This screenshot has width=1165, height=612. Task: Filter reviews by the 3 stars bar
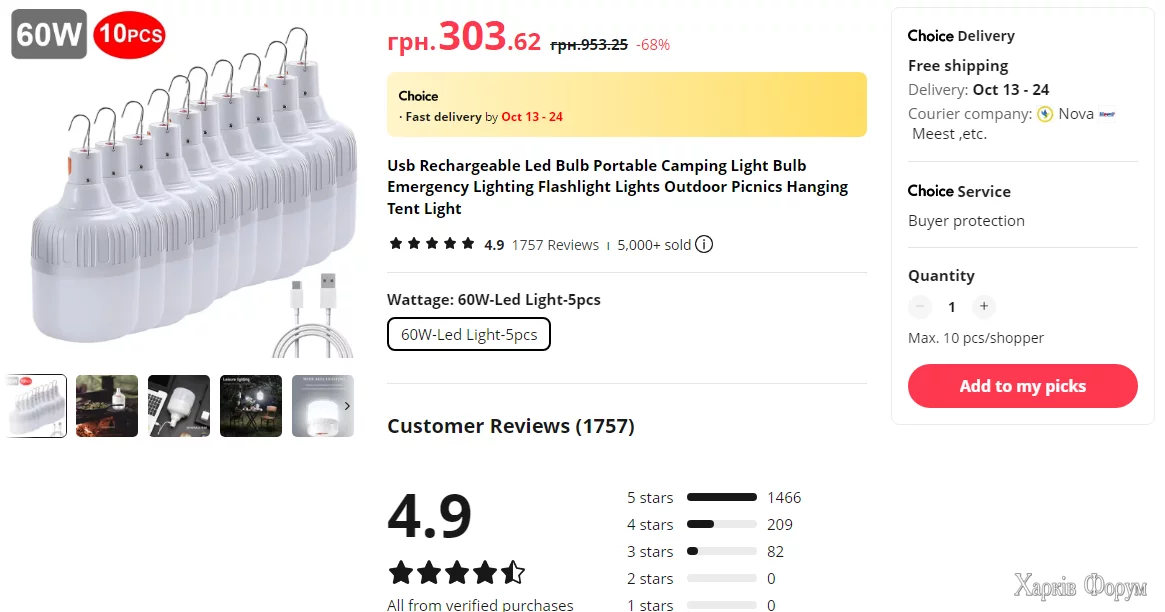tap(721, 551)
